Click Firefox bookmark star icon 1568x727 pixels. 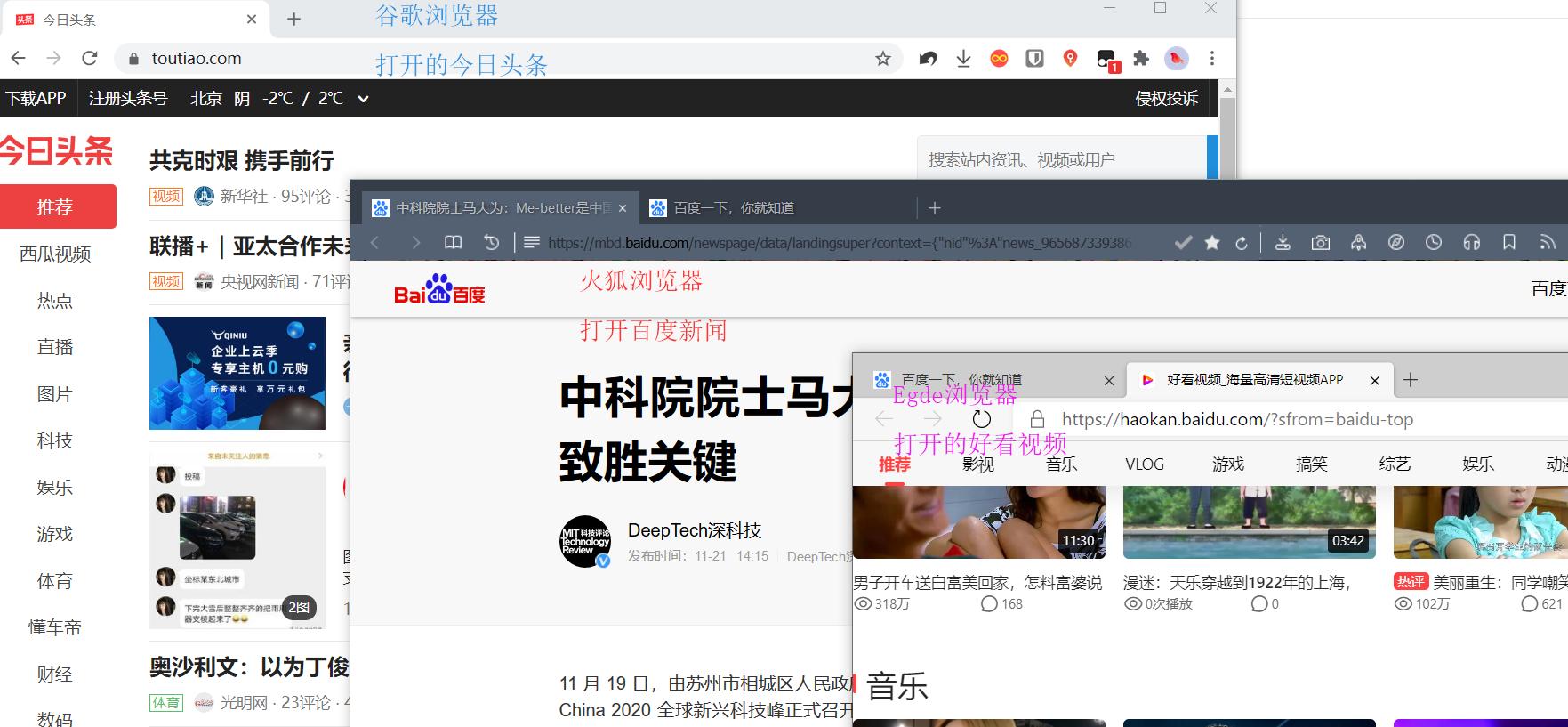point(1211,242)
